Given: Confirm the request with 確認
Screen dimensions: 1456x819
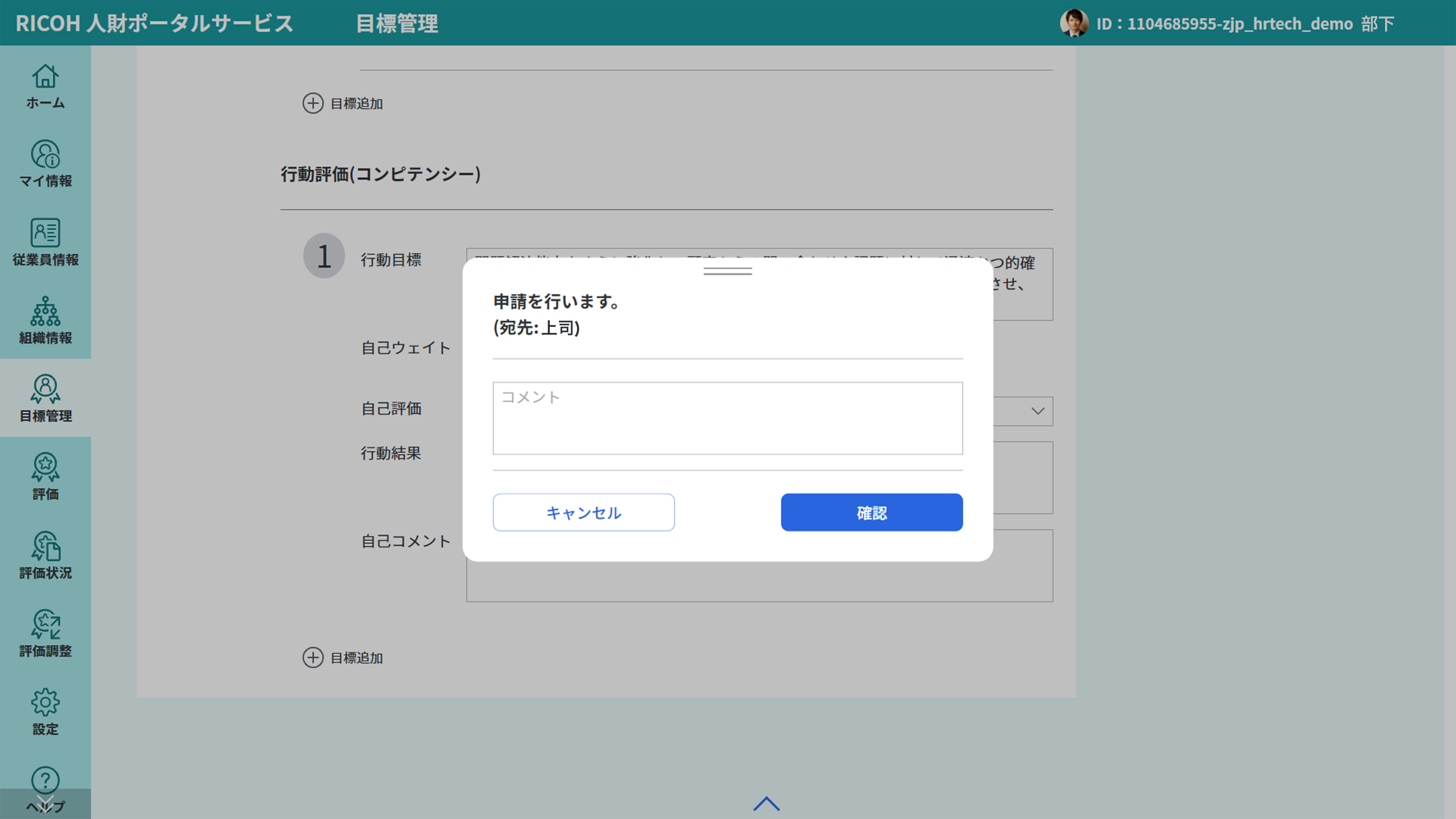Looking at the screenshot, I should (871, 512).
